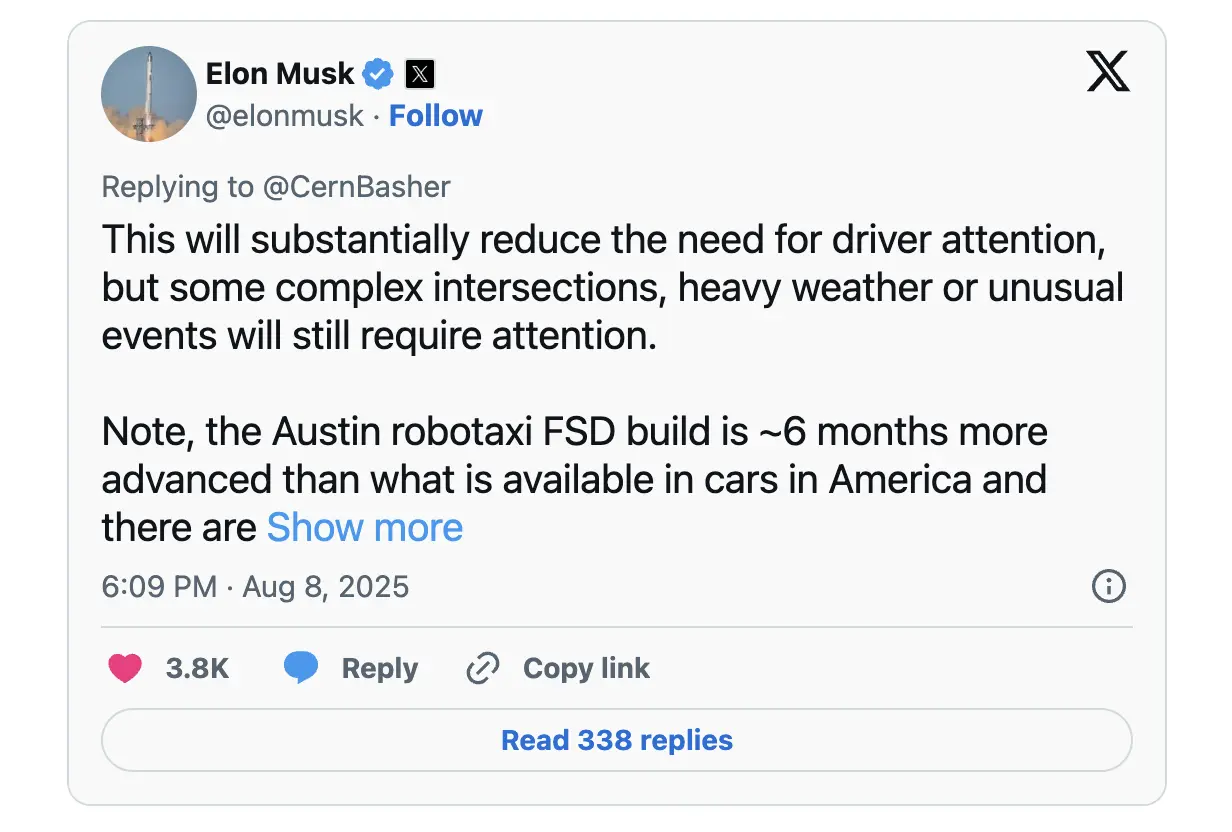1232x832 pixels.
Task: Follow the @elonmusk account
Action: click(435, 116)
